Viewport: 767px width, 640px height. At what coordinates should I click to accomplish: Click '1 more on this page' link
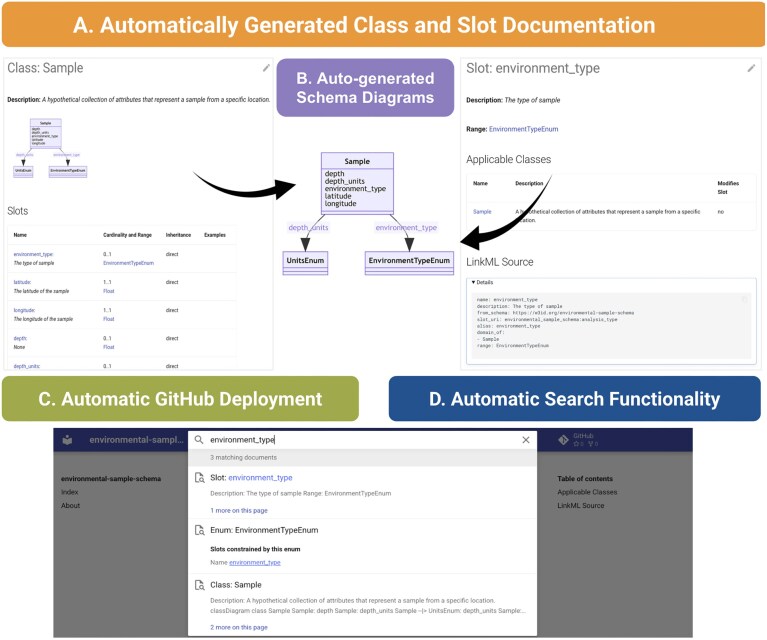click(239, 510)
